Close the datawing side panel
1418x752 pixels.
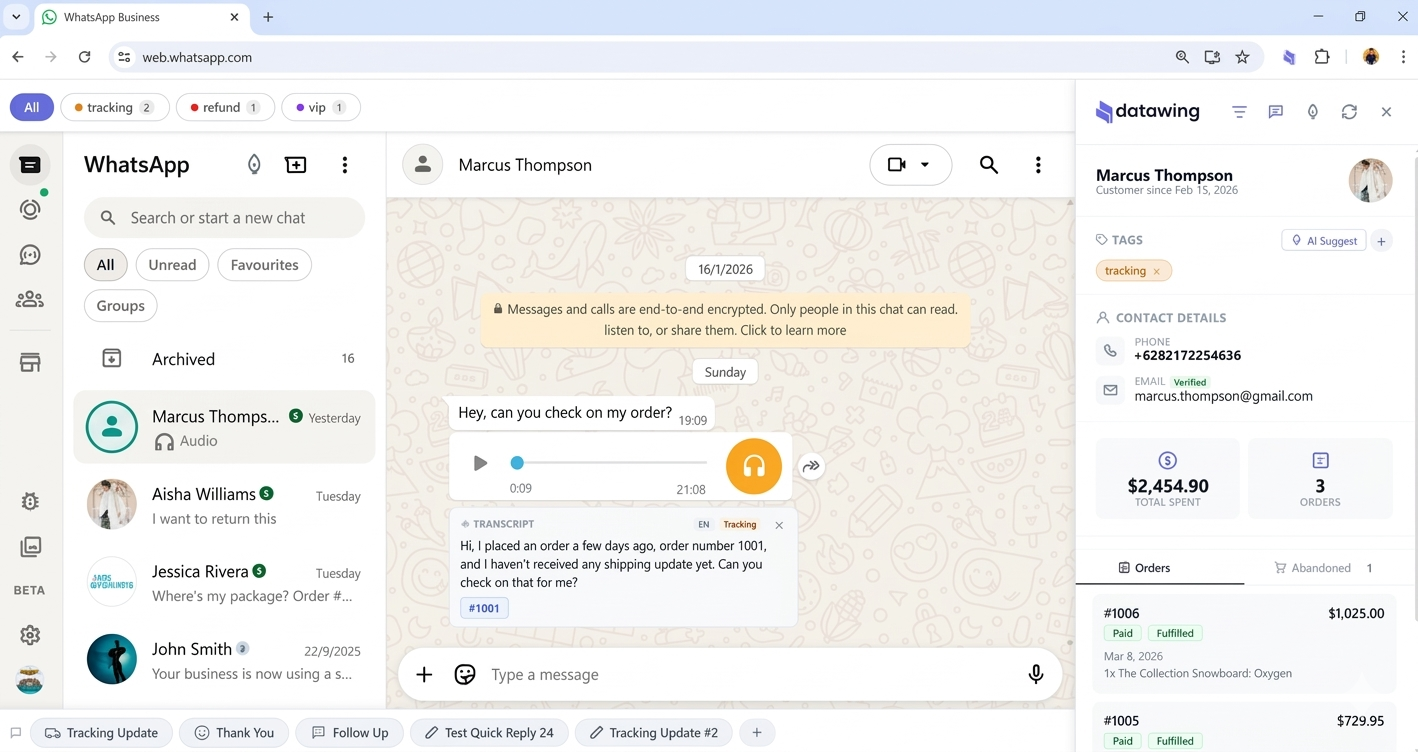tap(1386, 112)
